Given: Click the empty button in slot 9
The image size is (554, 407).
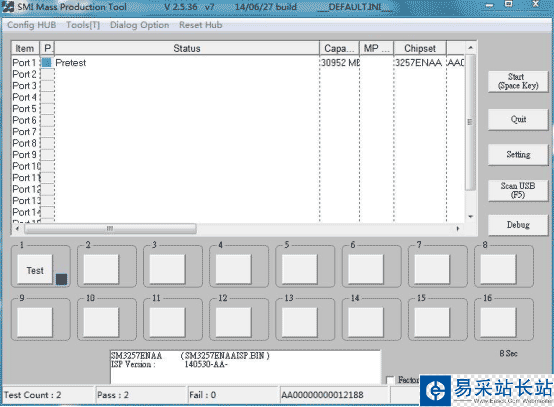Looking at the screenshot, I should coord(35,322).
